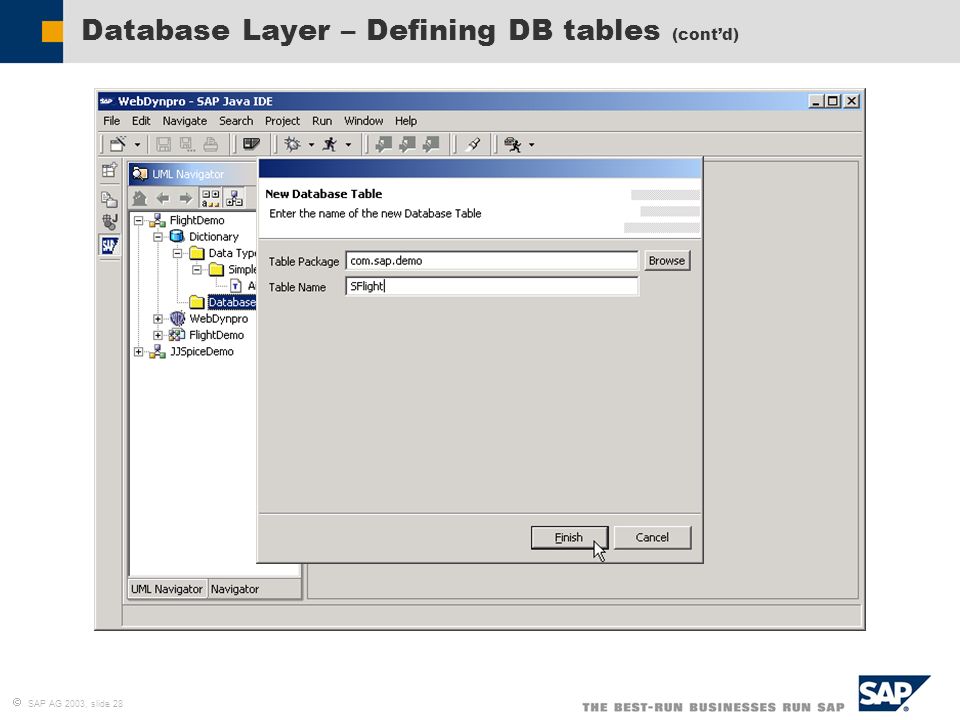Open the Run dropdown arrow
The image size is (960, 720).
pyautogui.click(x=348, y=145)
